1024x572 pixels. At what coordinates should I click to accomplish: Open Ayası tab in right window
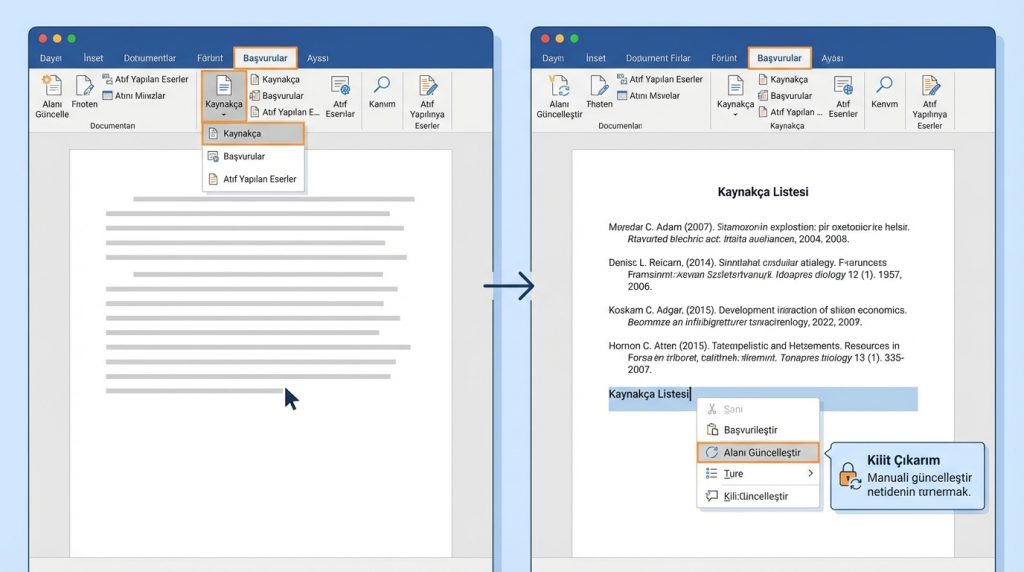tap(832, 58)
